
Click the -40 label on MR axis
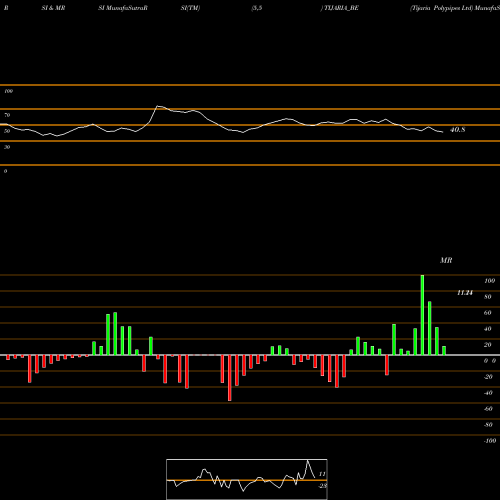[x=488, y=393]
